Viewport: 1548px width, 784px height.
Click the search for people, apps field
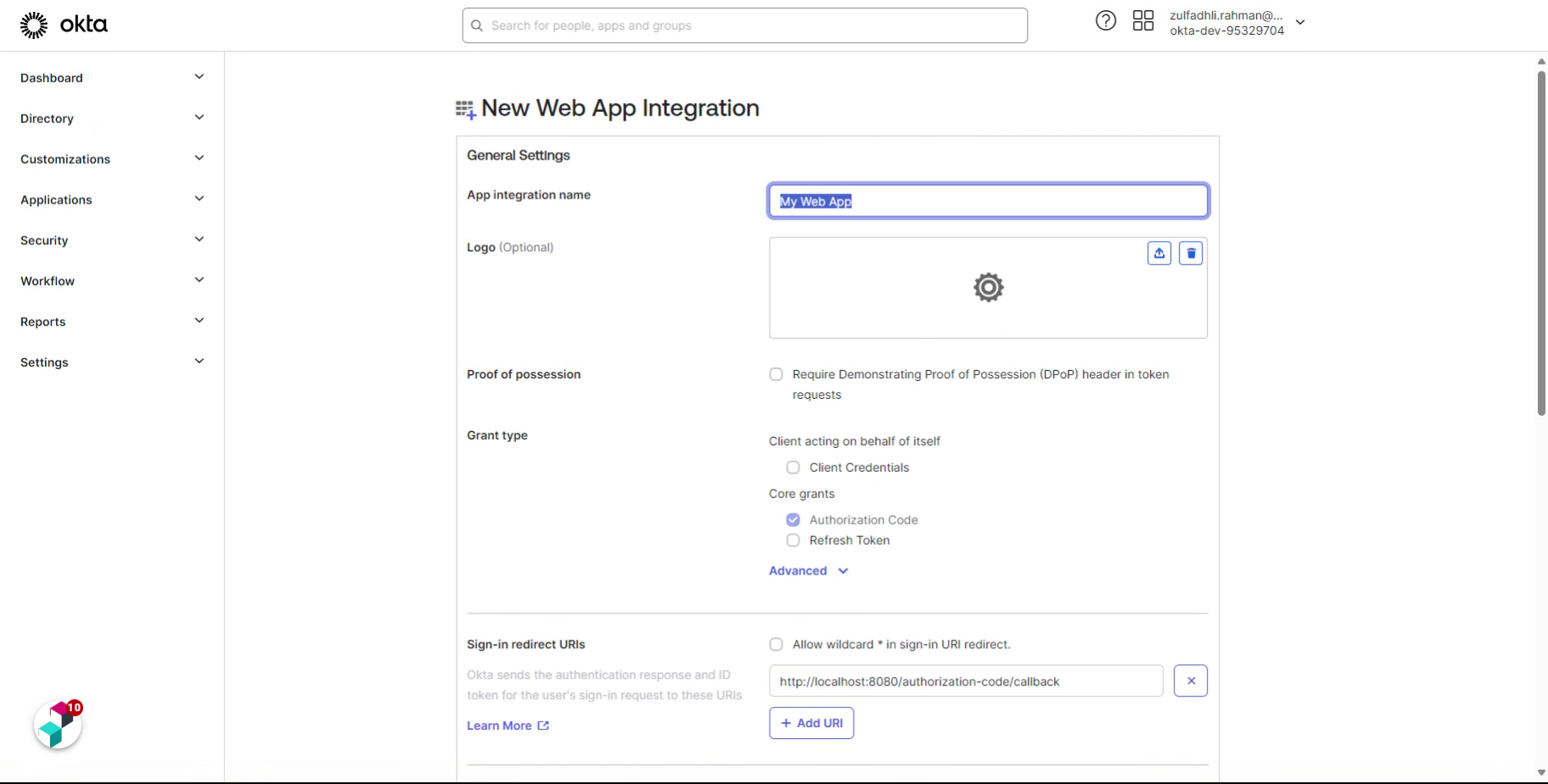(745, 25)
